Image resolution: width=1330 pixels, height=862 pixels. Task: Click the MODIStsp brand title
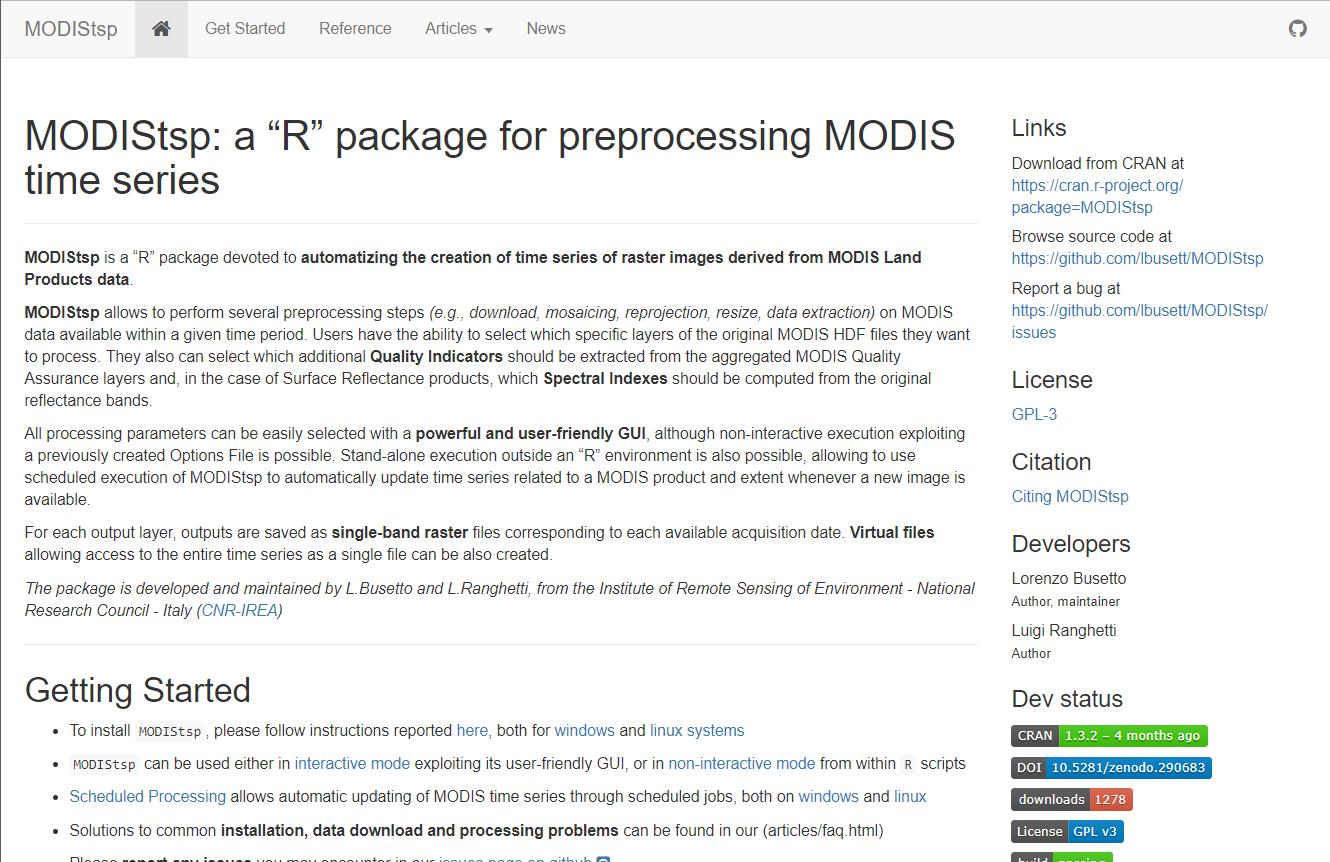click(71, 29)
